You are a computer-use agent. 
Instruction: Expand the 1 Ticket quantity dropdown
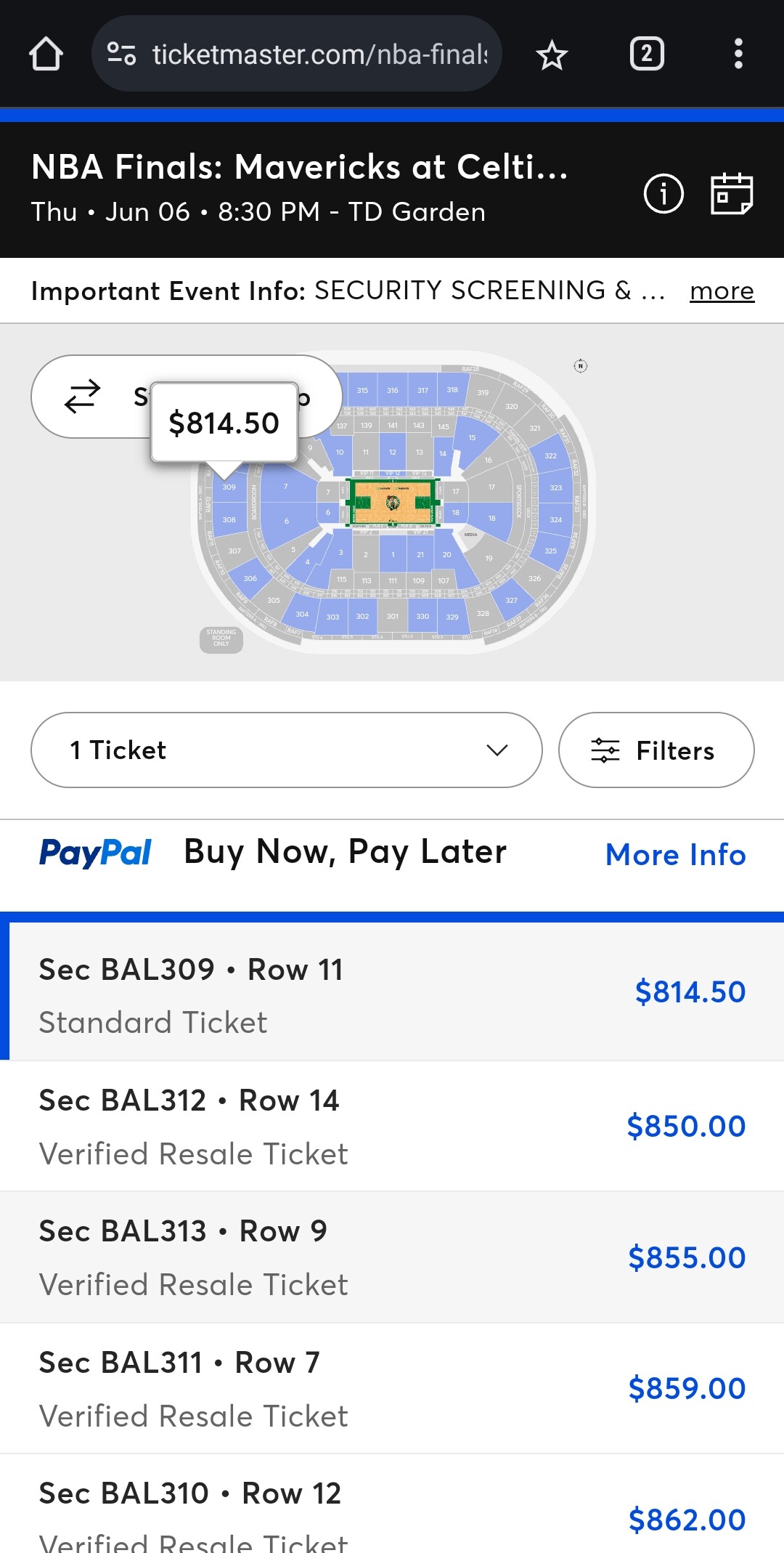(x=287, y=750)
